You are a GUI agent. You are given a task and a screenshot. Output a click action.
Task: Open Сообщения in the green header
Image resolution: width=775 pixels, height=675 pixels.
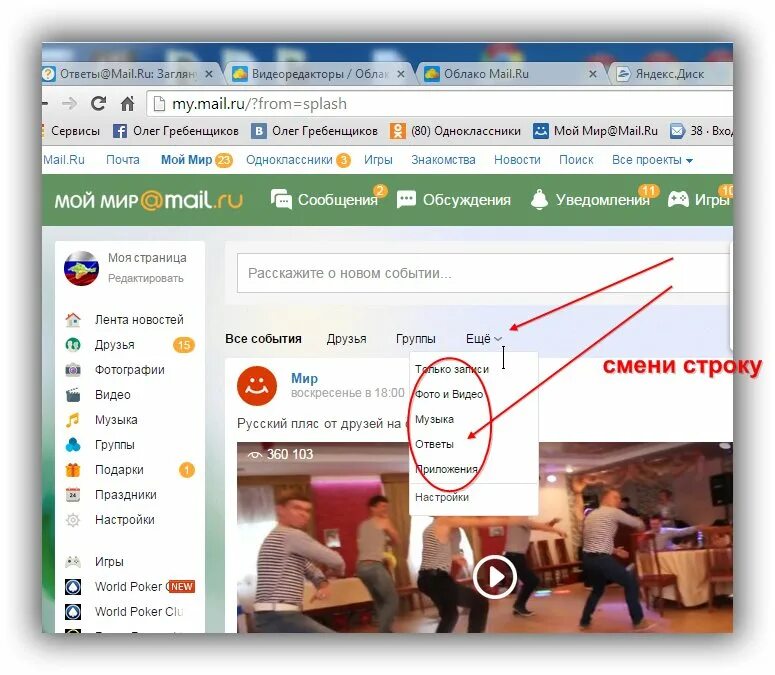click(x=325, y=200)
